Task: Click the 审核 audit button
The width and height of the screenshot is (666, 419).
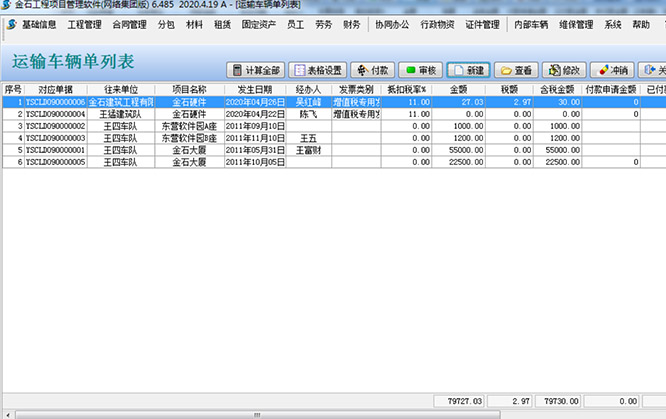Action: click(x=420, y=70)
